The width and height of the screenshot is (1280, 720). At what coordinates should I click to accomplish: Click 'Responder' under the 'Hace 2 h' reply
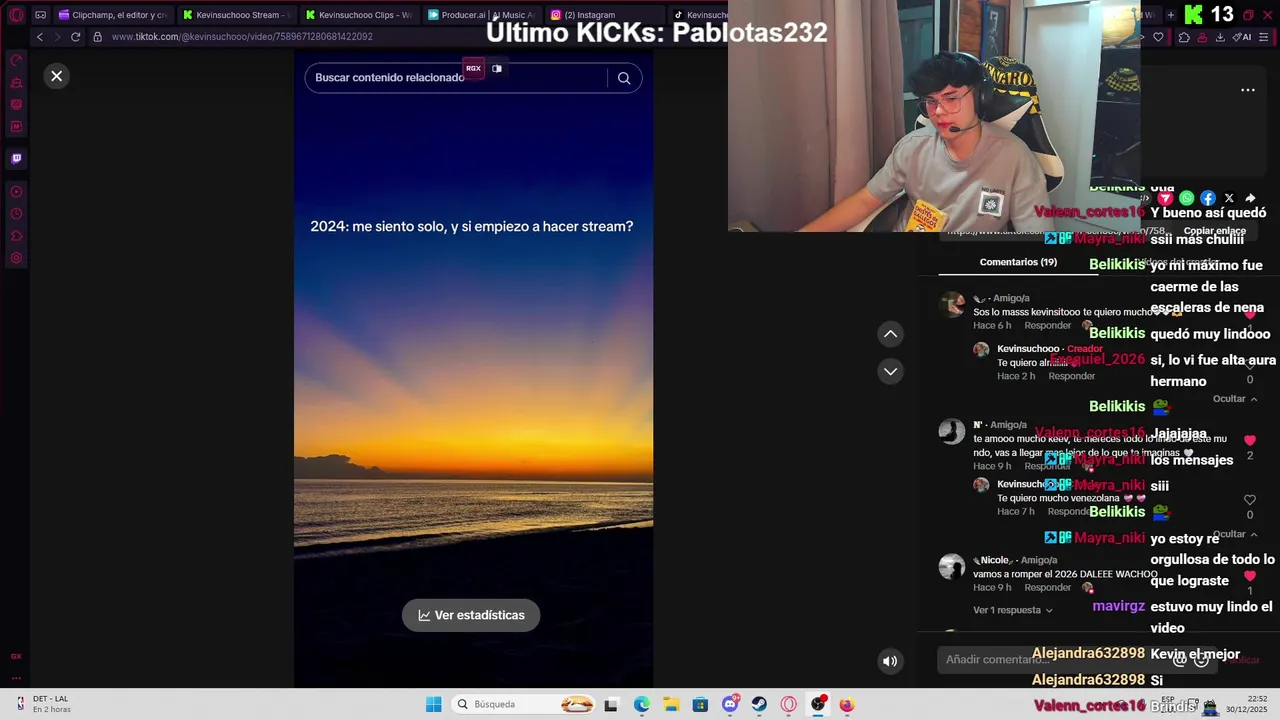point(1071,376)
